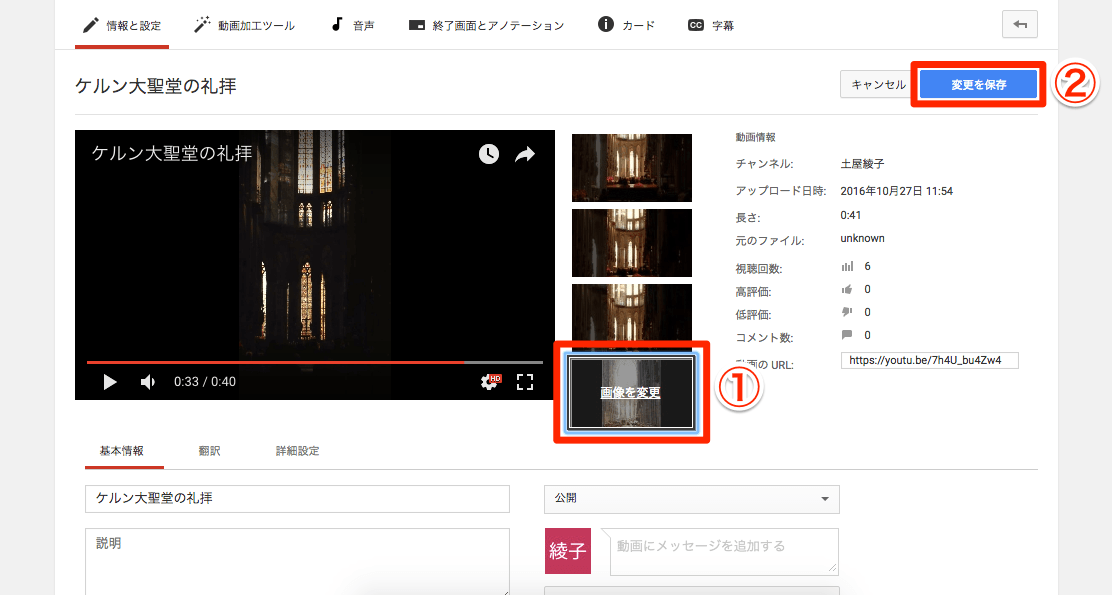
Task: Seek on the video progress bar
Action: click(x=315, y=362)
